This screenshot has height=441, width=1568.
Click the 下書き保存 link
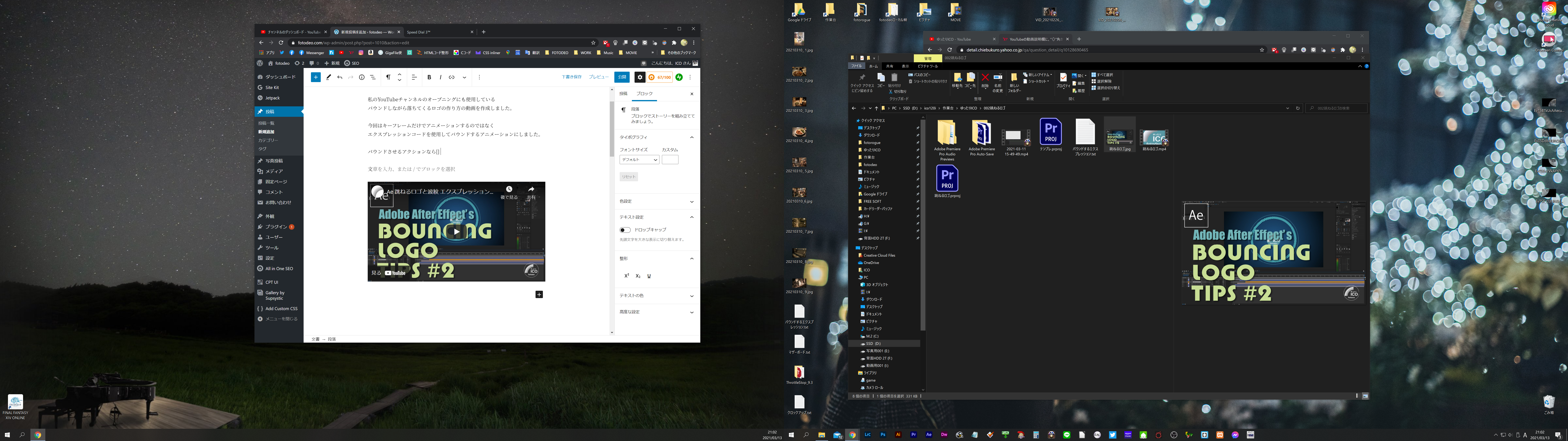572,77
